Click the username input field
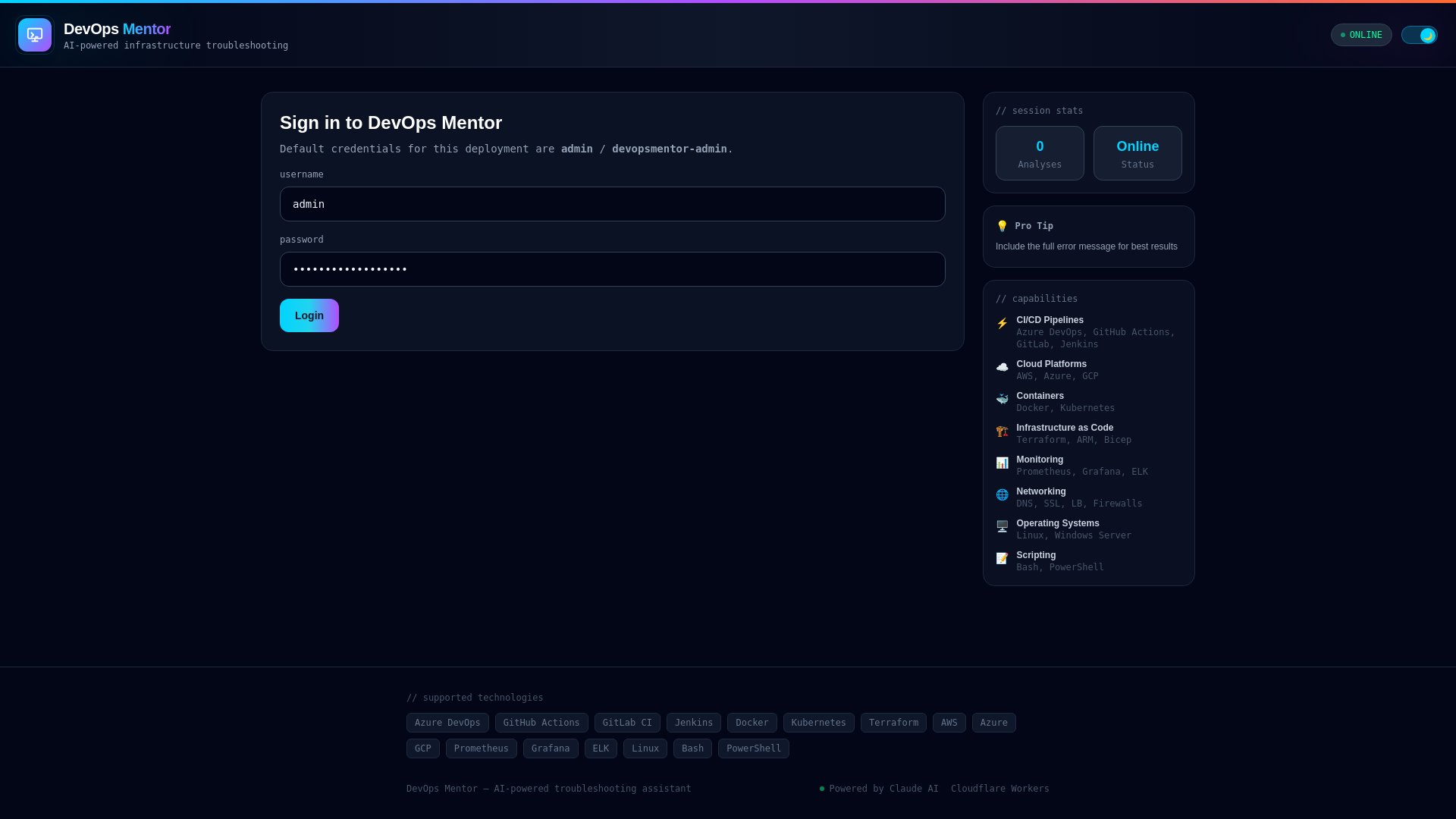The height and width of the screenshot is (819, 1456). click(612, 204)
